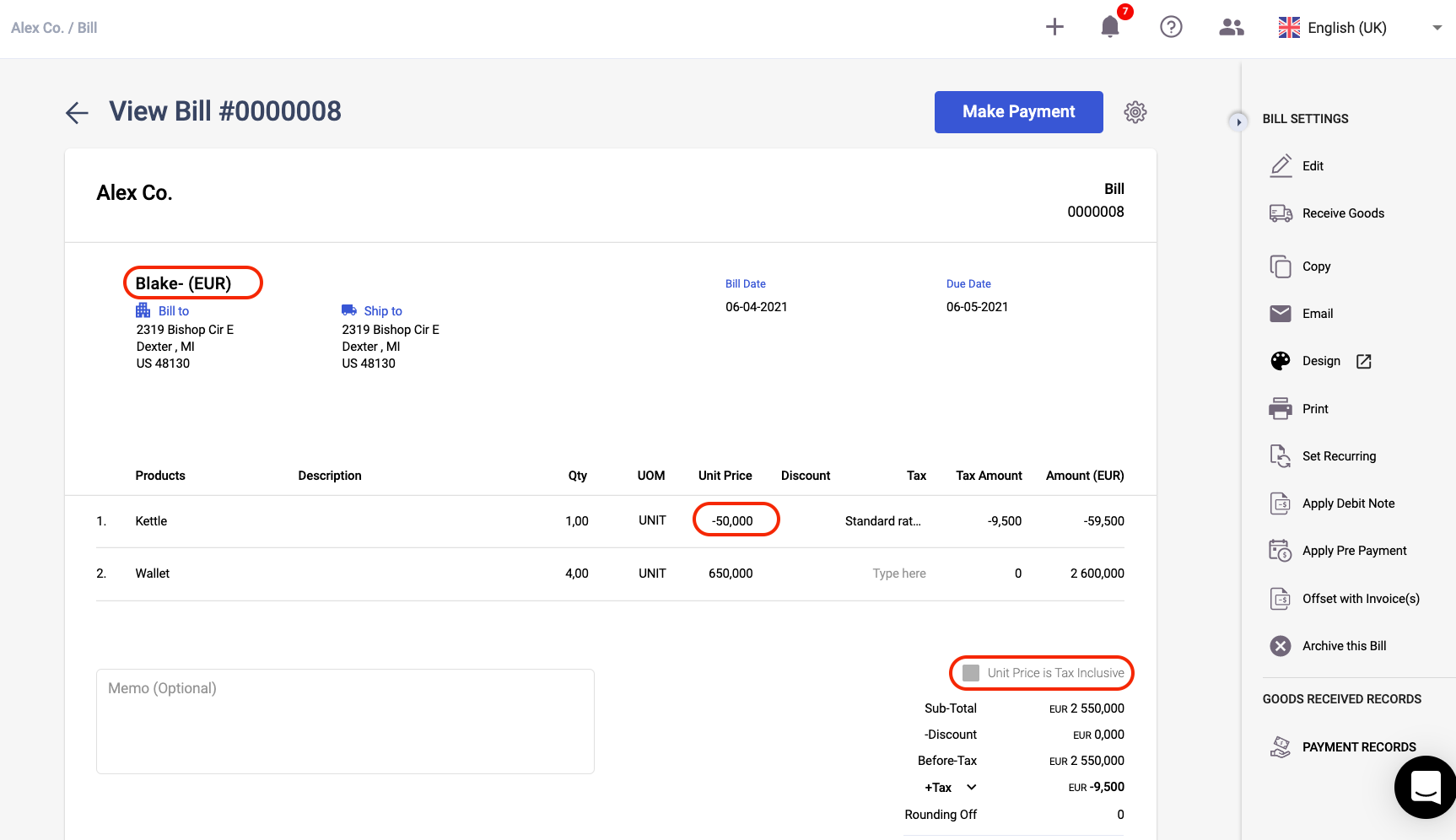Choose Apply Pre Payment
Image resolution: width=1456 pixels, height=840 pixels.
pyautogui.click(x=1354, y=551)
